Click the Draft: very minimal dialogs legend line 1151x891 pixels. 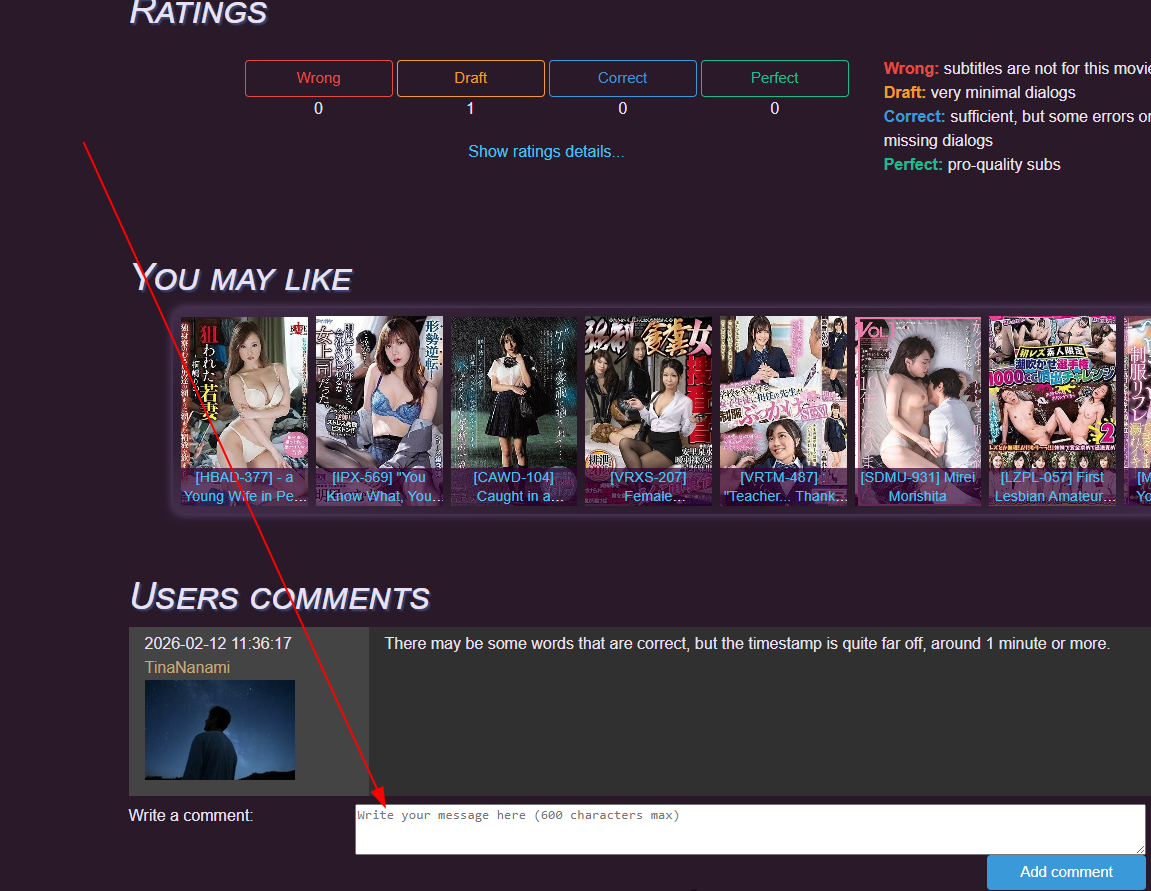tap(979, 92)
